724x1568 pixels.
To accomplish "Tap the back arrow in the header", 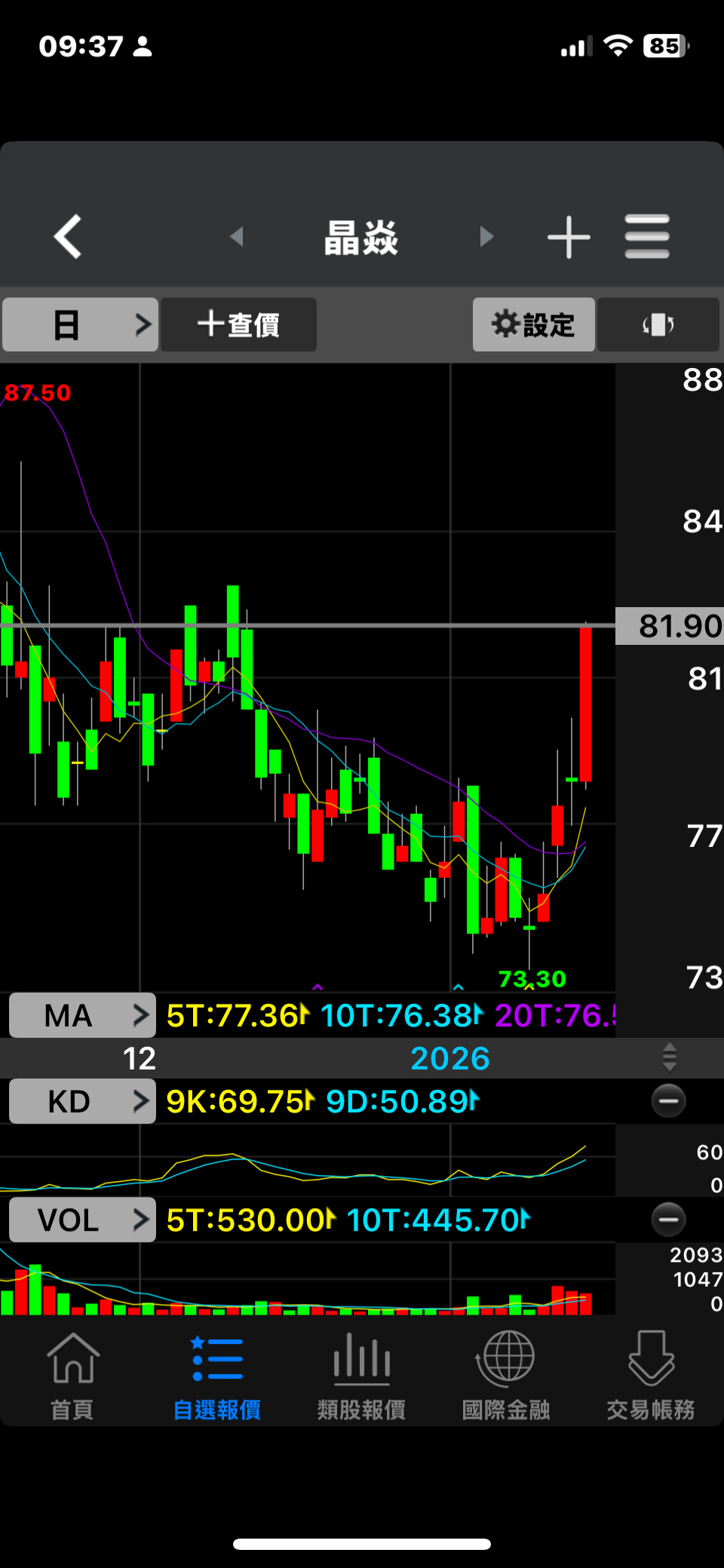I will pos(68,237).
